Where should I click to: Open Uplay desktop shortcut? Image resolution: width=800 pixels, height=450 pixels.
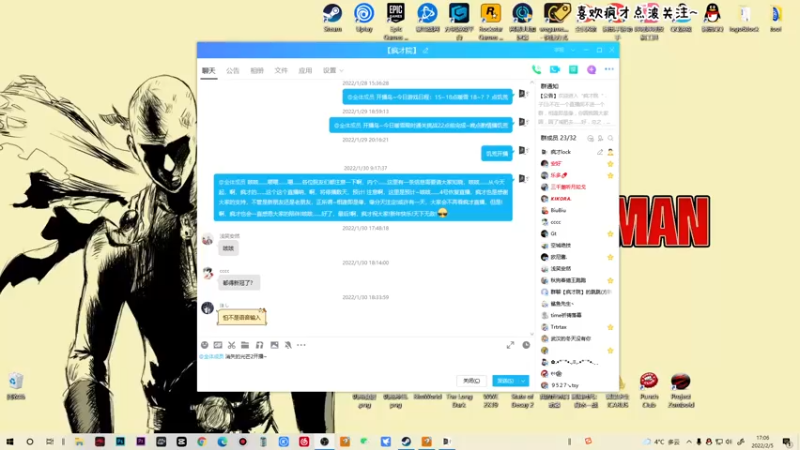(x=364, y=18)
